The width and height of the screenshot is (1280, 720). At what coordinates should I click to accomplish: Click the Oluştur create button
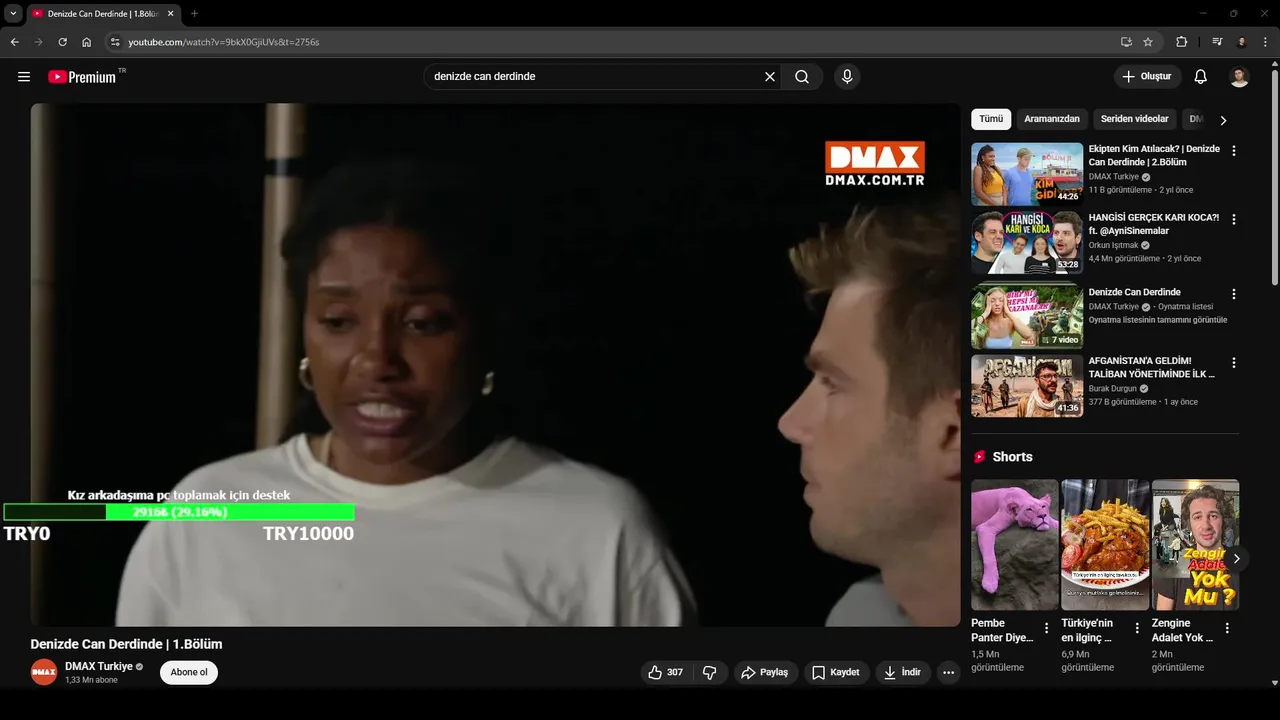1148,77
